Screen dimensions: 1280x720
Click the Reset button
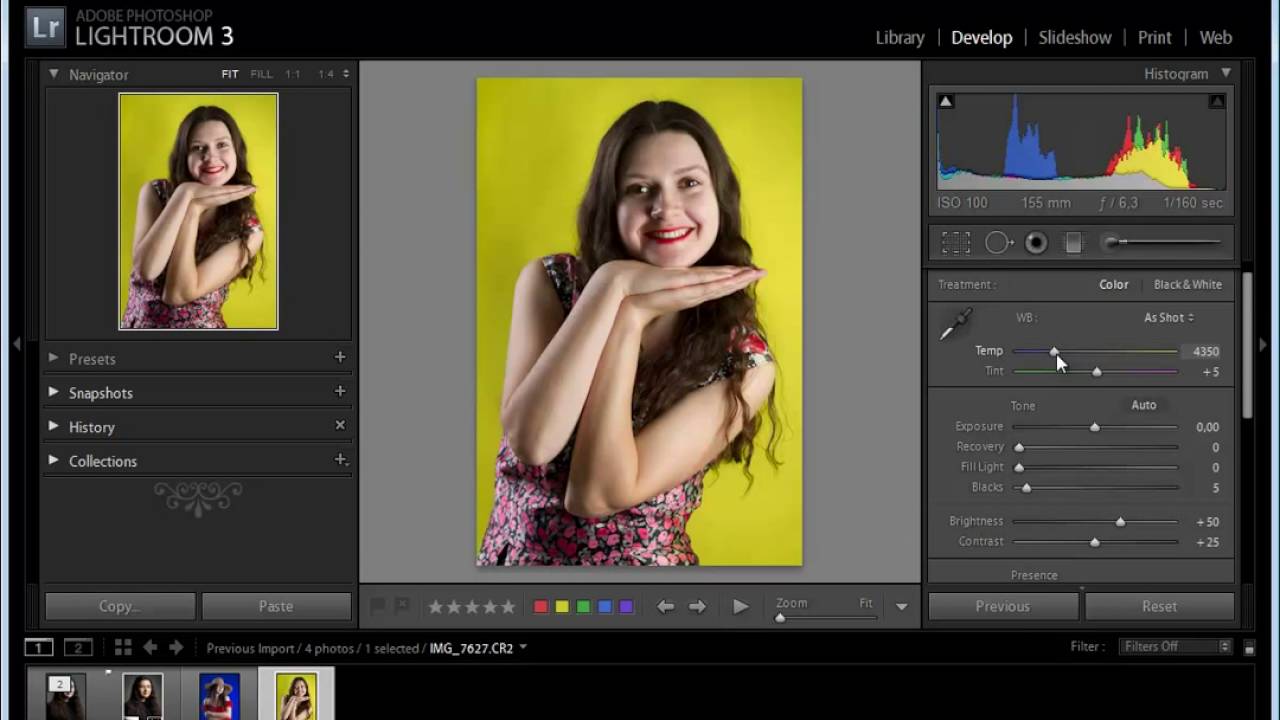point(1159,606)
